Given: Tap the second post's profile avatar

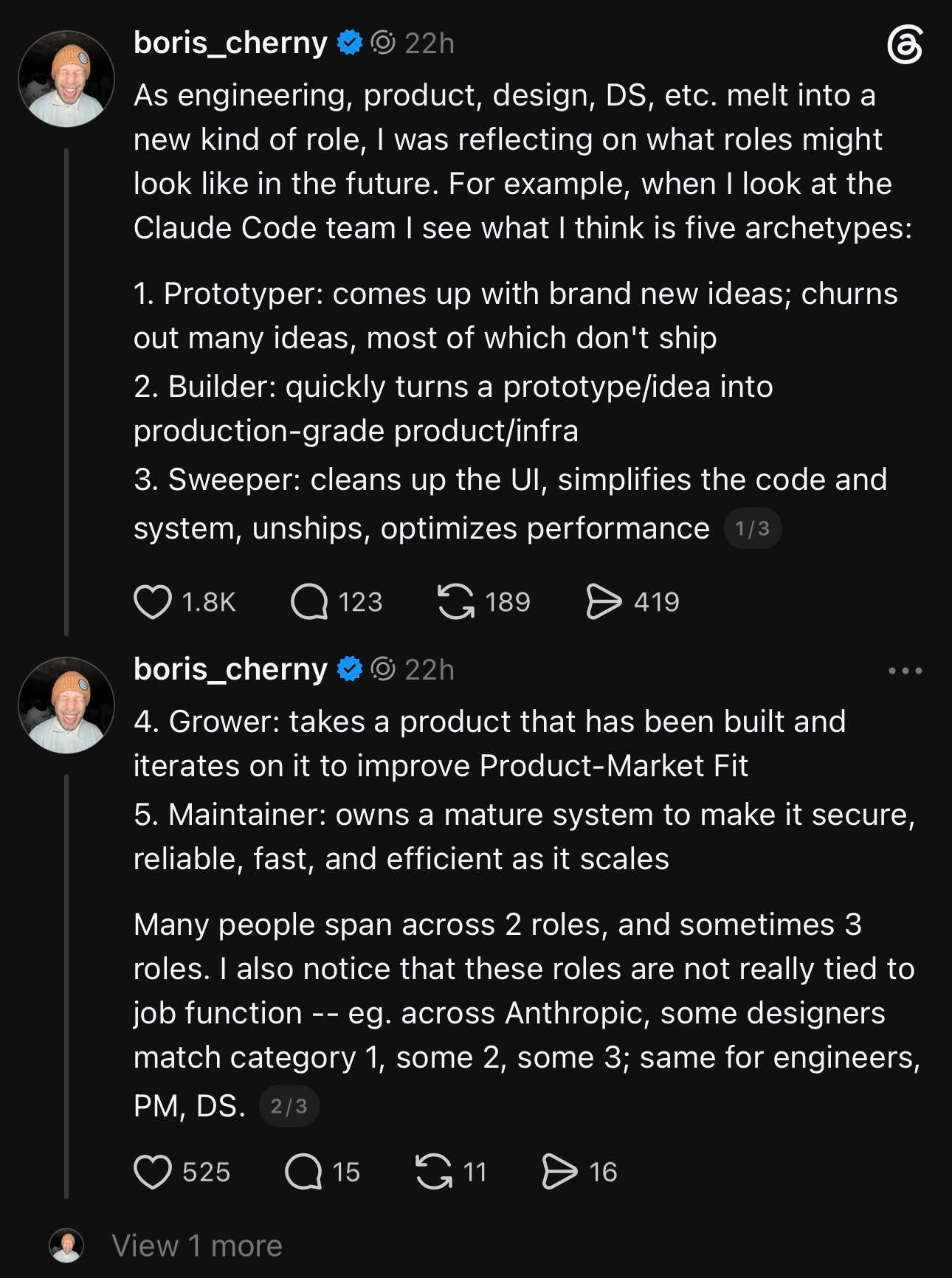Looking at the screenshot, I should pyautogui.click(x=66, y=705).
